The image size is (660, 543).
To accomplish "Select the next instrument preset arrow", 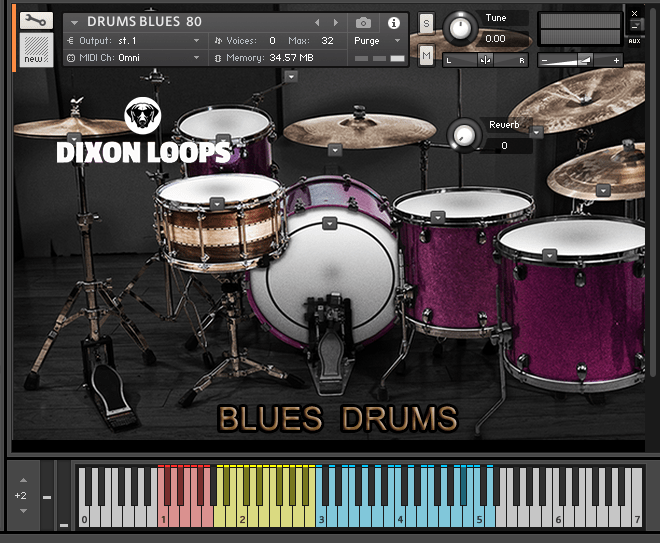I will (x=335, y=22).
